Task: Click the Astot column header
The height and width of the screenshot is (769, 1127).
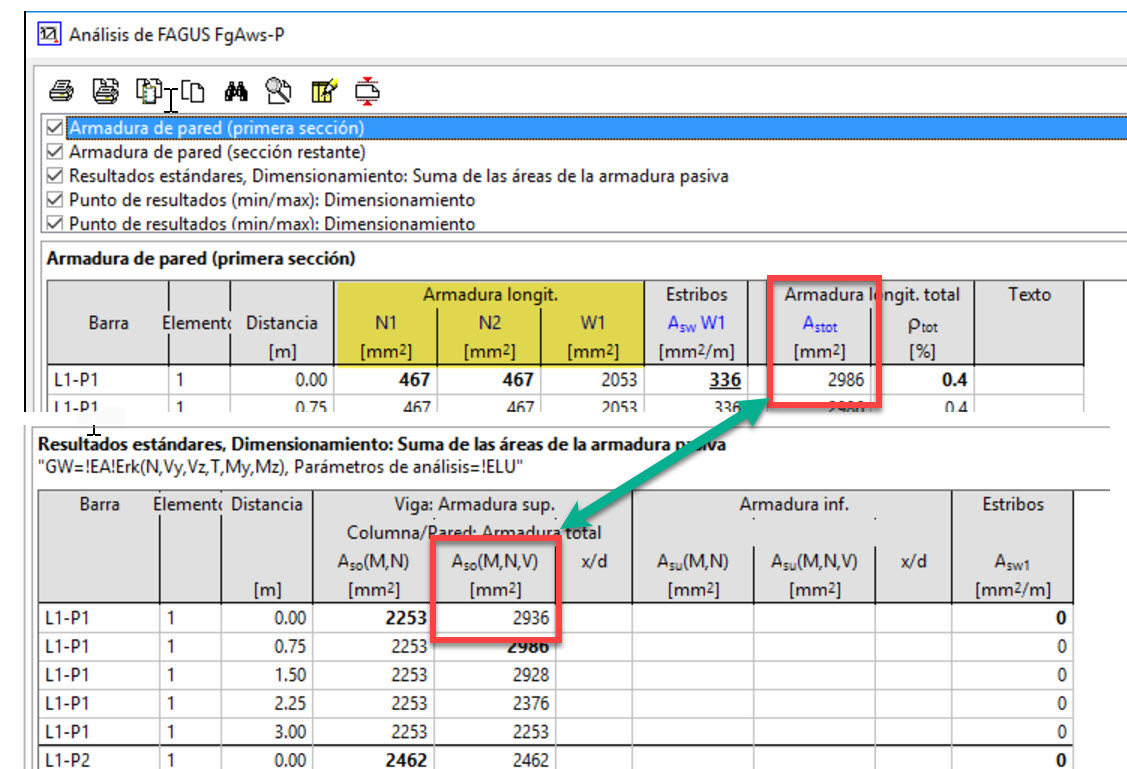Action: point(819,325)
